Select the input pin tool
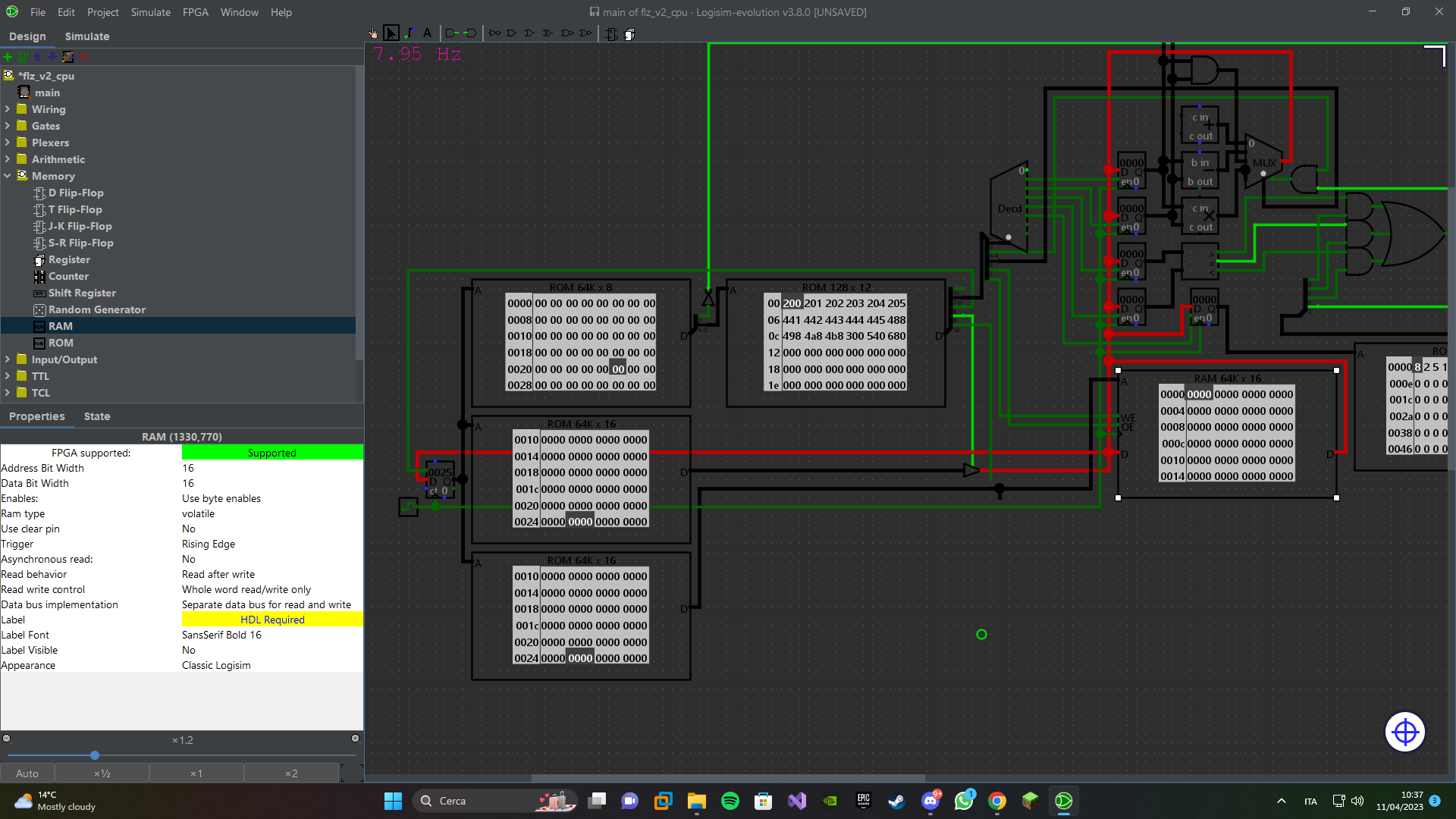The width and height of the screenshot is (1456, 819). 451,33
